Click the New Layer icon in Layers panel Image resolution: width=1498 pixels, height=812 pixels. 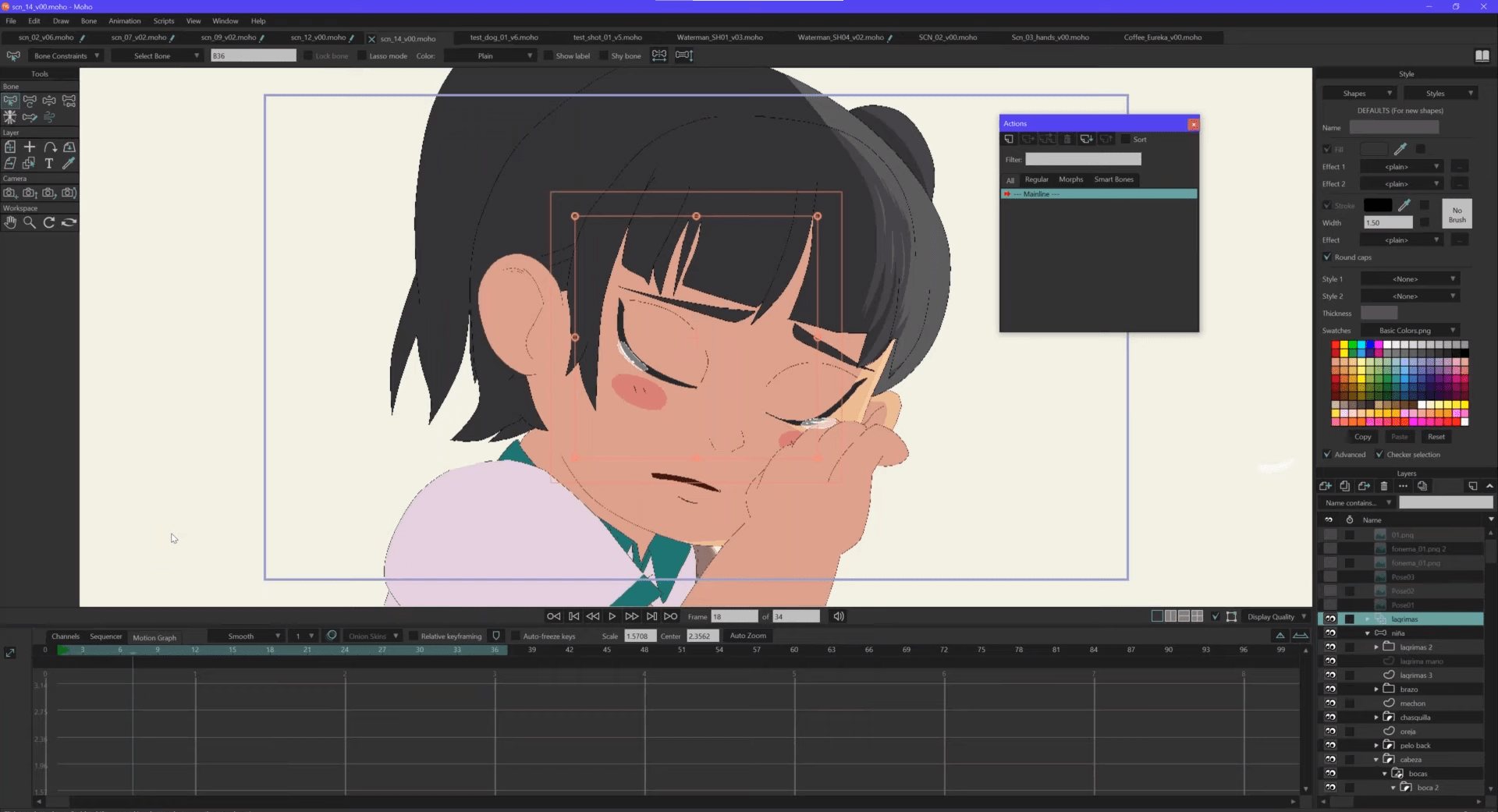tap(1326, 485)
